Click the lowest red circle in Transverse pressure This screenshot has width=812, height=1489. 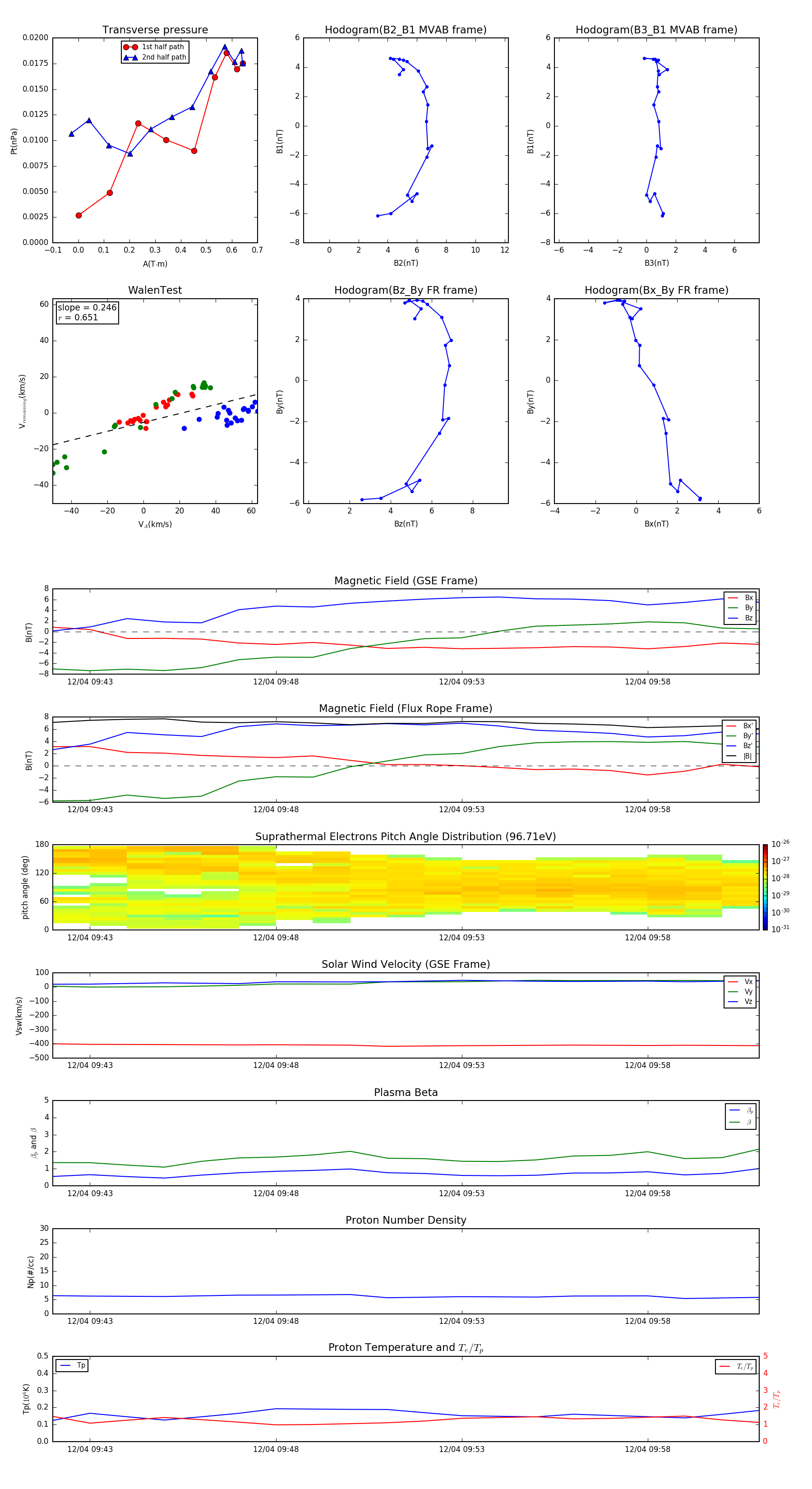[78, 216]
